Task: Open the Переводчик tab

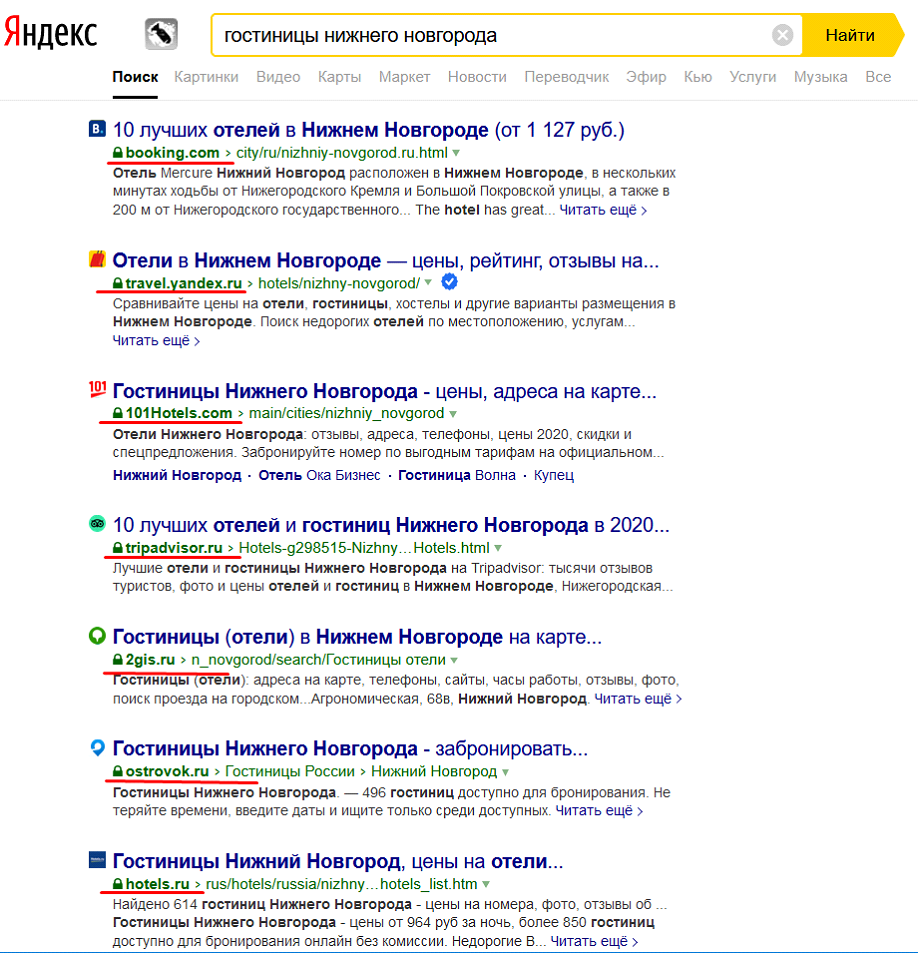Action: (567, 77)
